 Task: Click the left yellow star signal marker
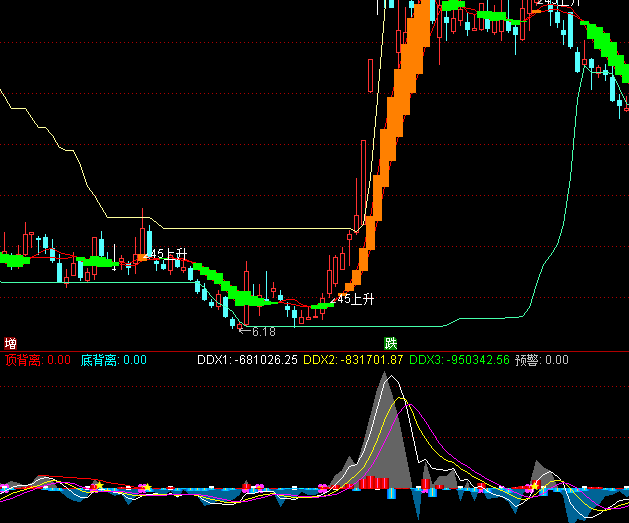pos(99,485)
